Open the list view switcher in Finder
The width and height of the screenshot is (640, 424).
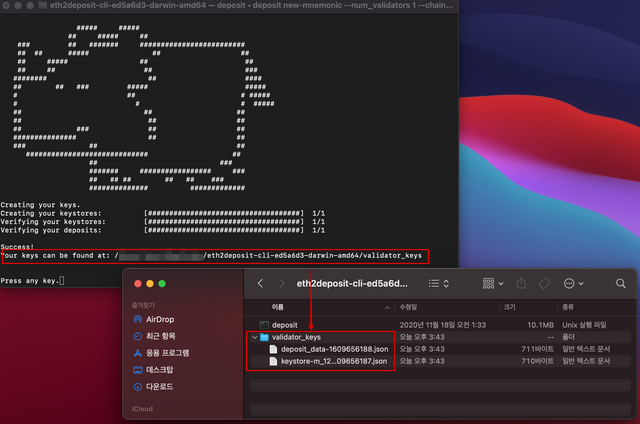click(439, 283)
